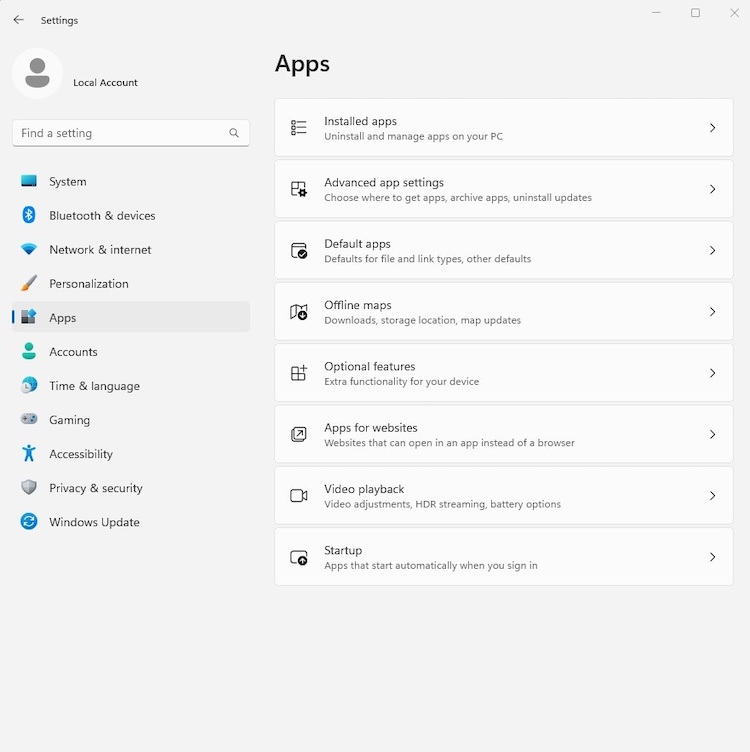Open Windows Update page
The image size is (750, 752).
coord(131,522)
